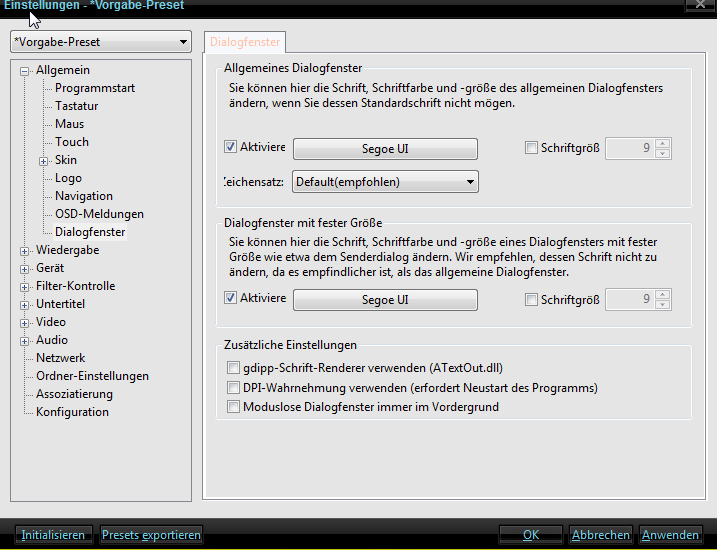The image size is (717, 550).
Task: Click the Segoe UI font button for general dialog
Action: (x=385, y=149)
